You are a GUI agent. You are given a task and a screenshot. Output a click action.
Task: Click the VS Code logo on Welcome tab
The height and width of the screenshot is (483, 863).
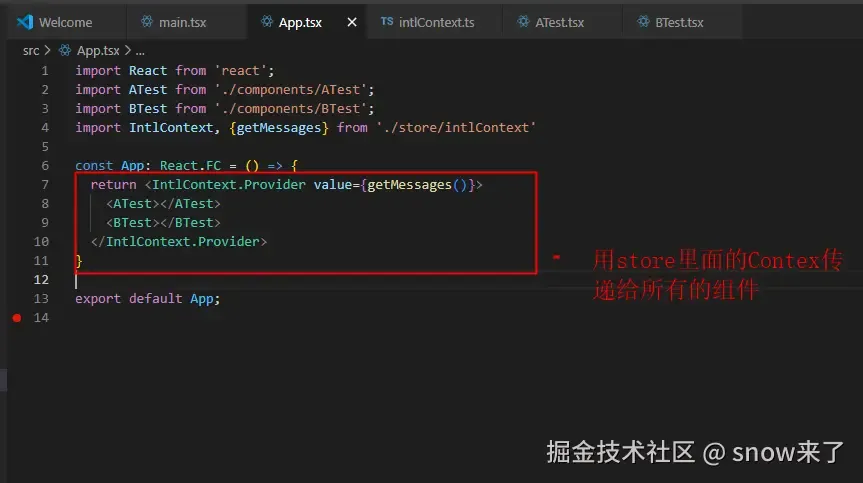pos(25,22)
